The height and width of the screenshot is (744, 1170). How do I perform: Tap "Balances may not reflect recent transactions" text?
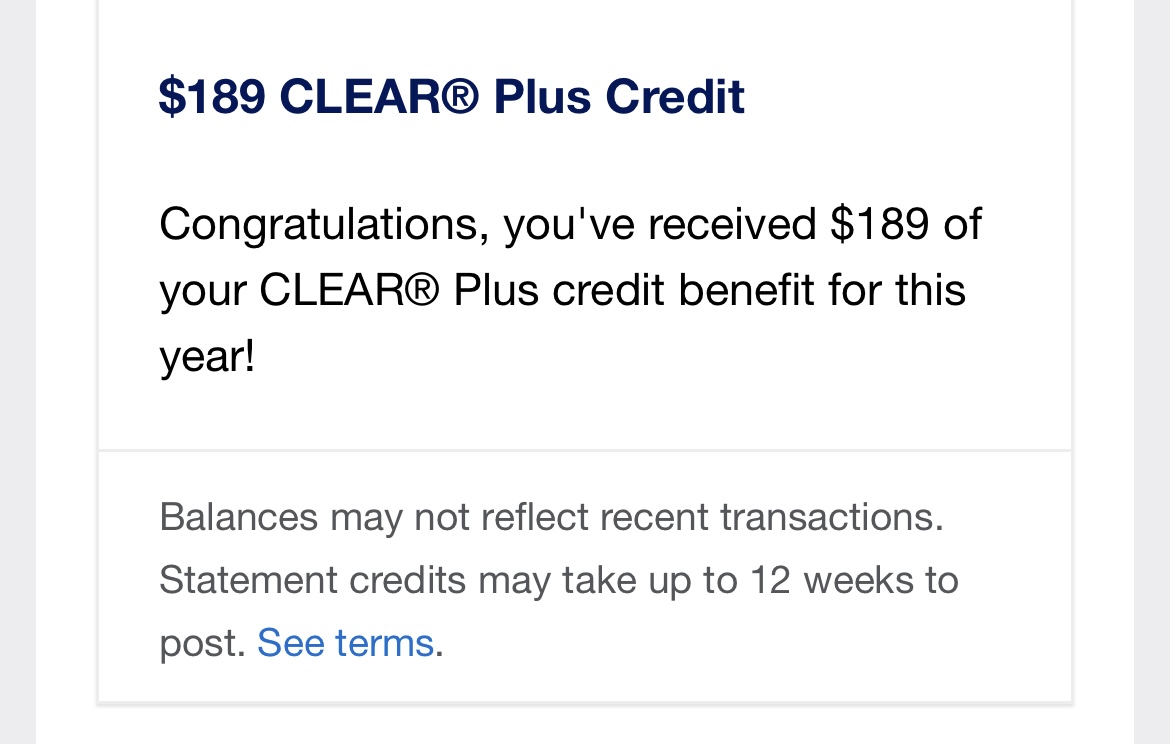[x=550, y=518]
